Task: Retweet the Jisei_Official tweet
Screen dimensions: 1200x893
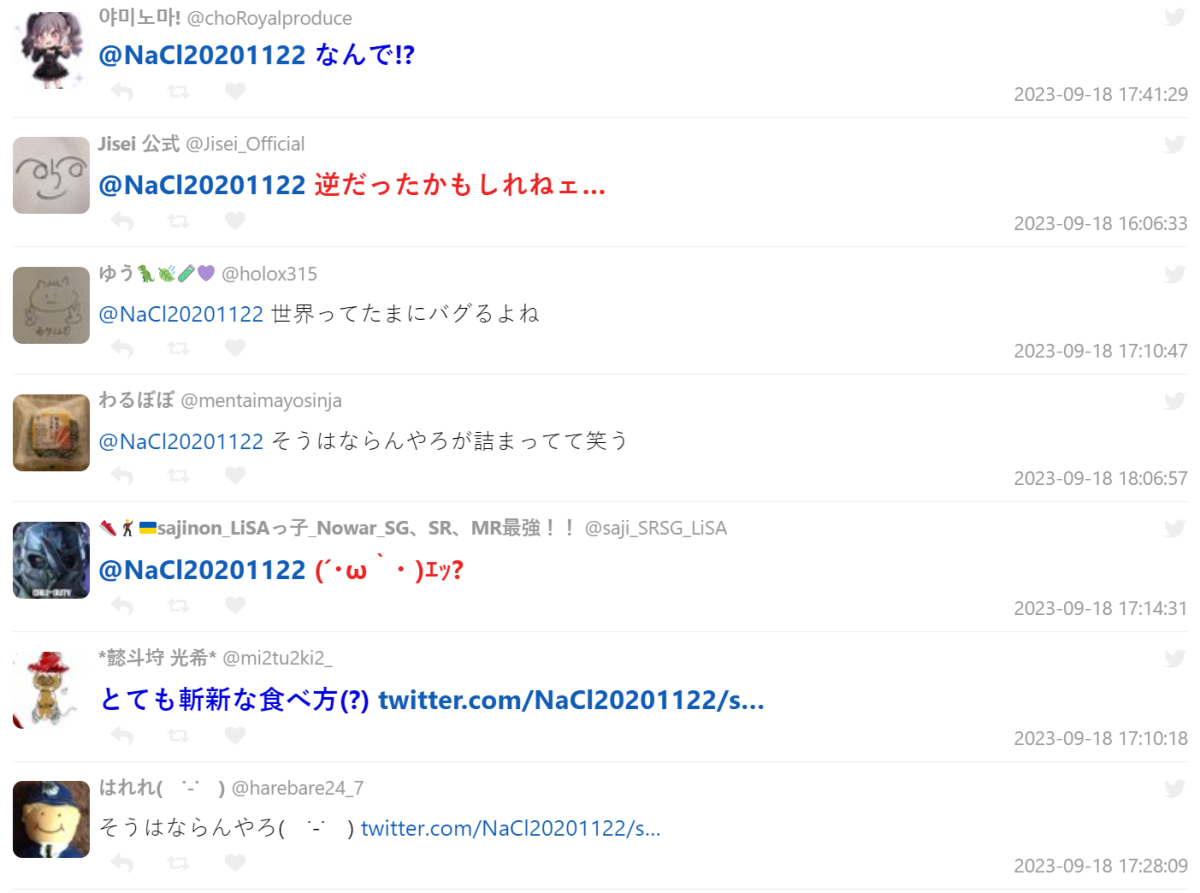Action: pyautogui.click(x=178, y=221)
